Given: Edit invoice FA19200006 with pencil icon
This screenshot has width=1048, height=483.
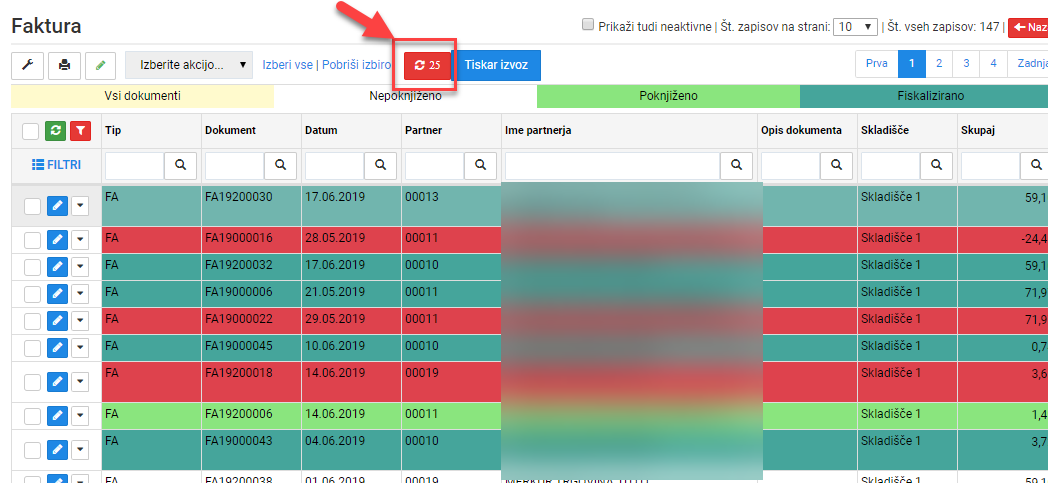Looking at the screenshot, I should [57, 416].
